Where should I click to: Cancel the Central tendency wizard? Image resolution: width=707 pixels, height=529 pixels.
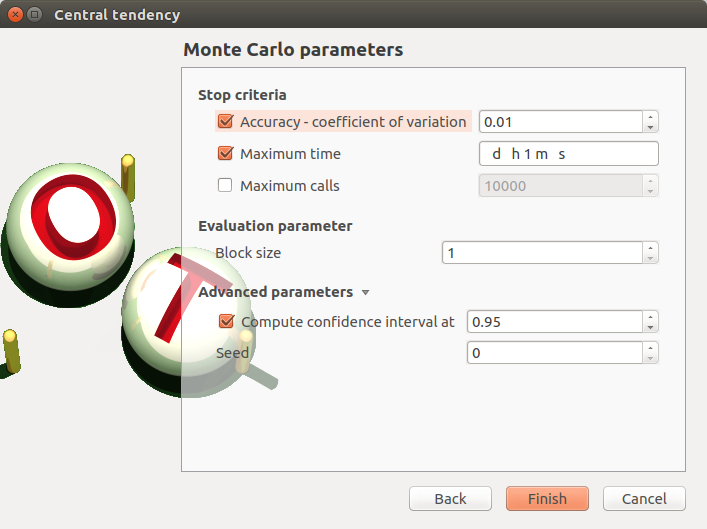click(x=643, y=499)
